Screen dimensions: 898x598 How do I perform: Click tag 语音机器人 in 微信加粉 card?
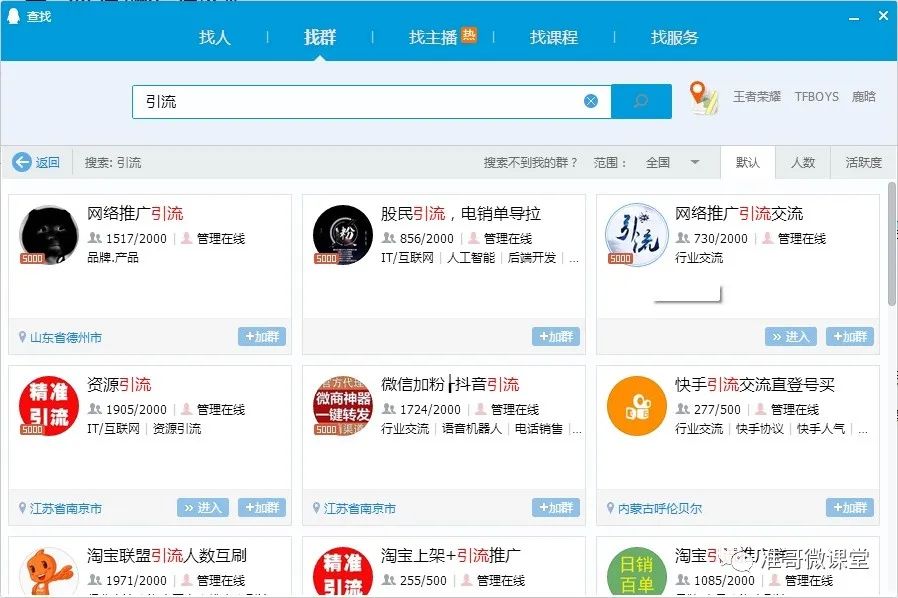[471, 428]
